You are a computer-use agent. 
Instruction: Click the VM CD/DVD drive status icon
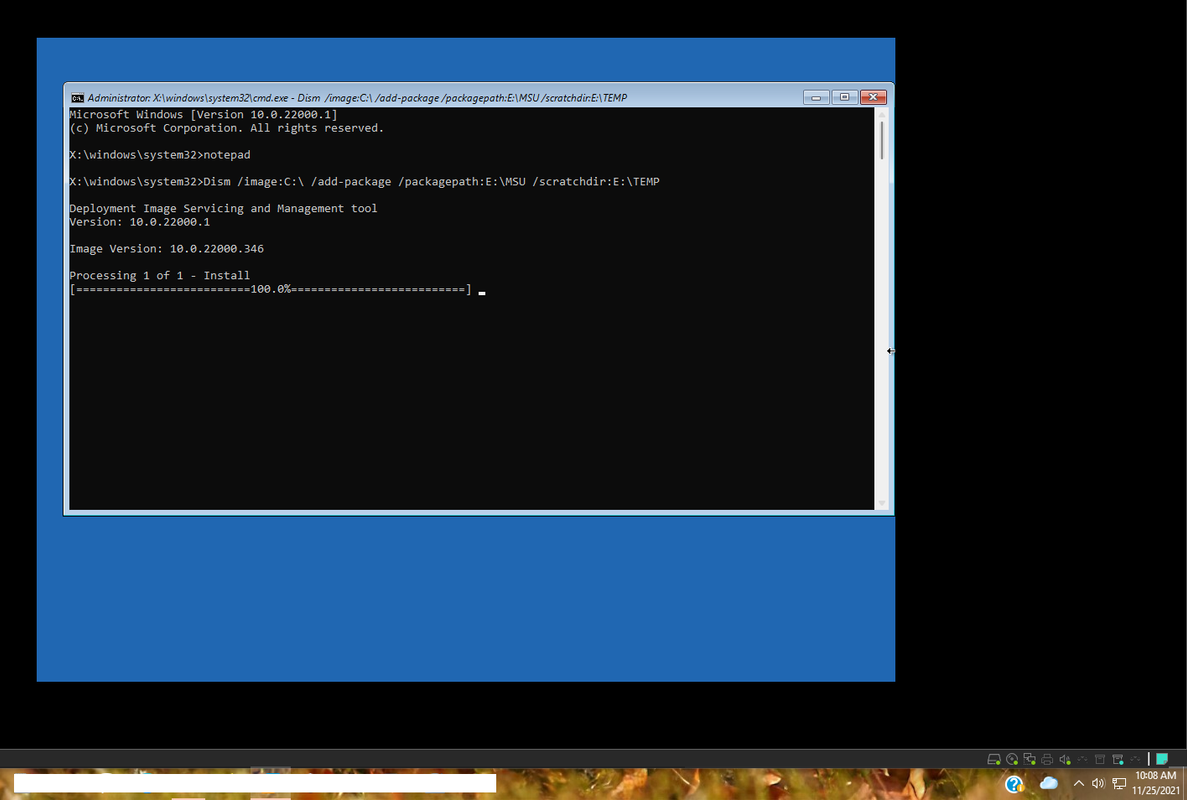coord(1012,759)
